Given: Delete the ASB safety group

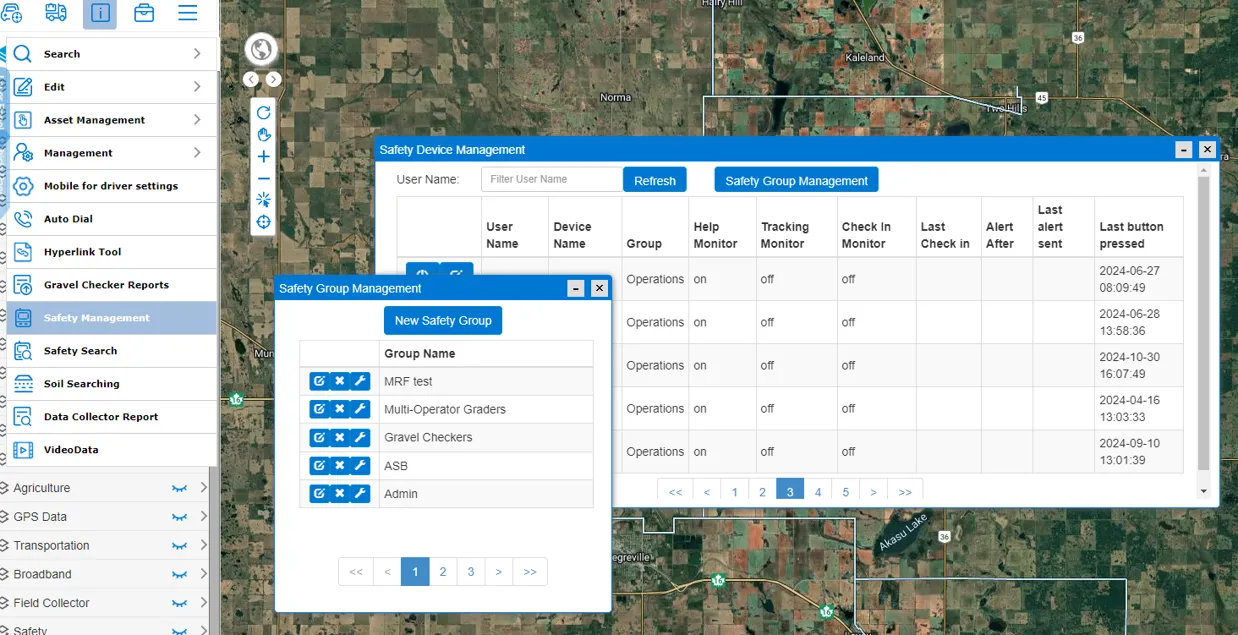Looking at the screenshot, I should [340, 465].
